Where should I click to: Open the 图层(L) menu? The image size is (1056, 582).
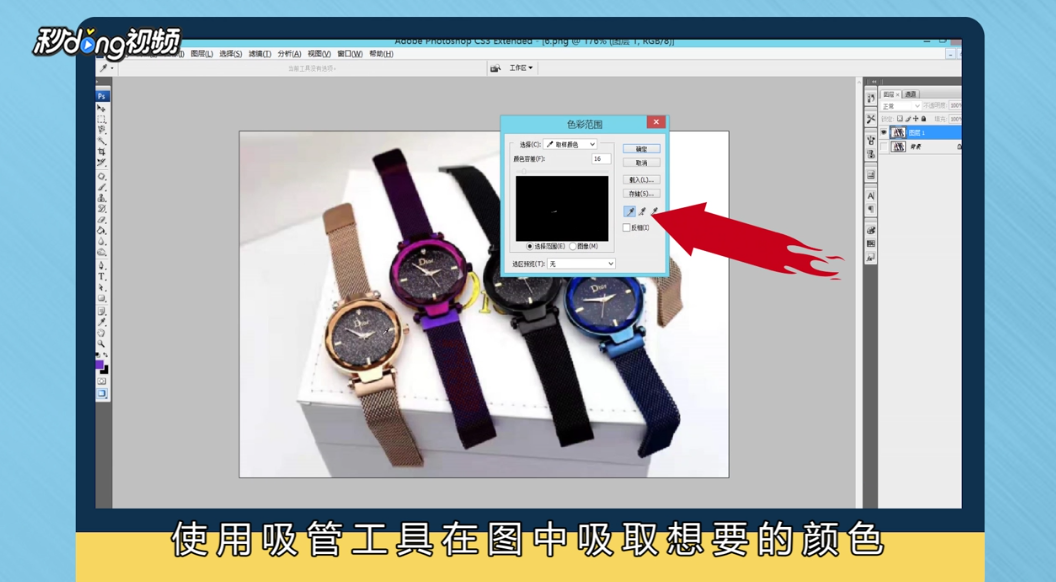click(202, 54)
